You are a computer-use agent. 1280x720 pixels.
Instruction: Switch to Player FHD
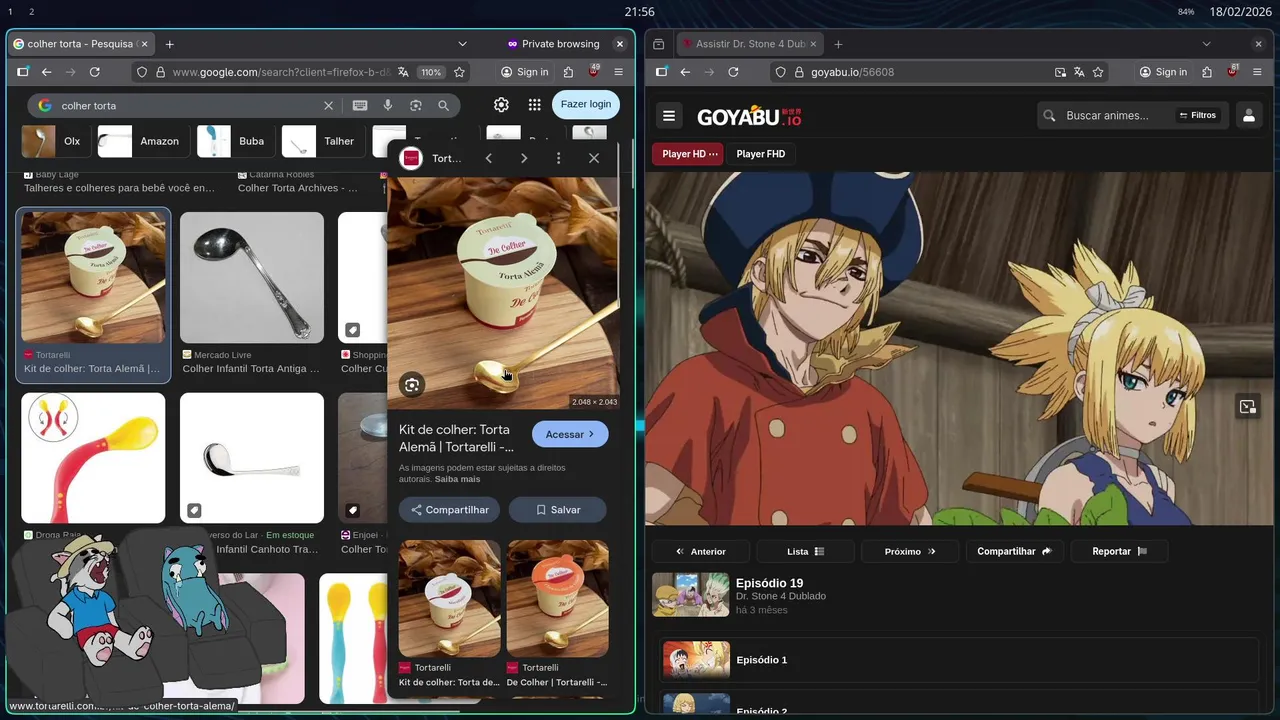pos(761,154)
